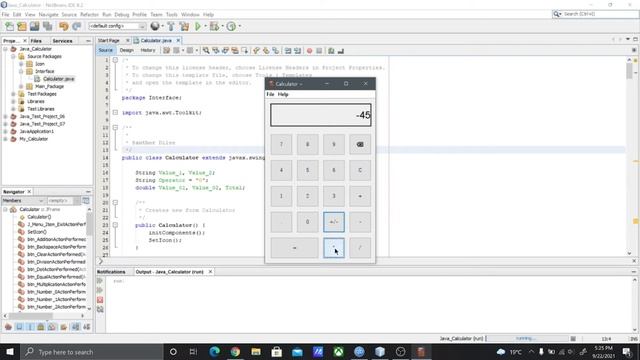This screenshot has height=360, width=640.
Task: Click the Redo arrow in toolbar
Action: point(76,27)
